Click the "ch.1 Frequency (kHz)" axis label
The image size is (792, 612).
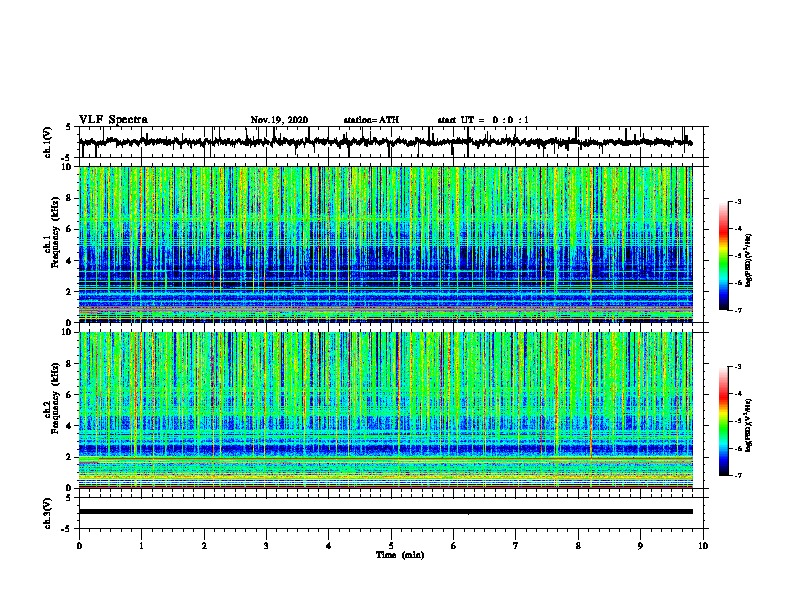(x=52, y=232)
